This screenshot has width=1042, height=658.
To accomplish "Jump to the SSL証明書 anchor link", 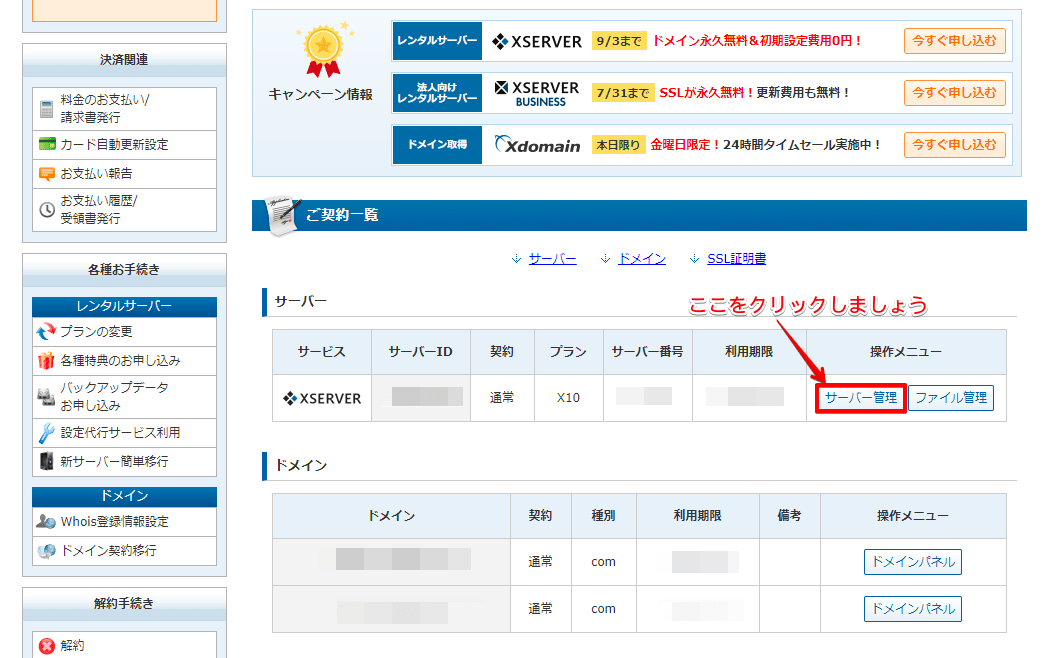I will (x=736, y=259).
